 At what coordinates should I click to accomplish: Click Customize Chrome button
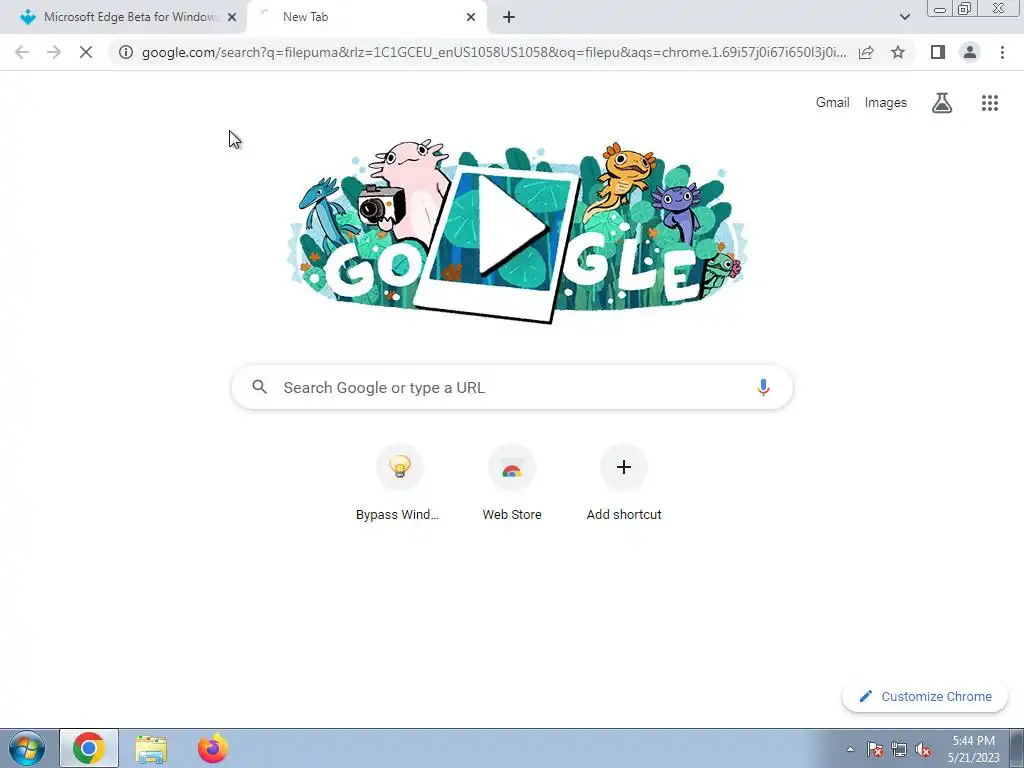[925, 696]
